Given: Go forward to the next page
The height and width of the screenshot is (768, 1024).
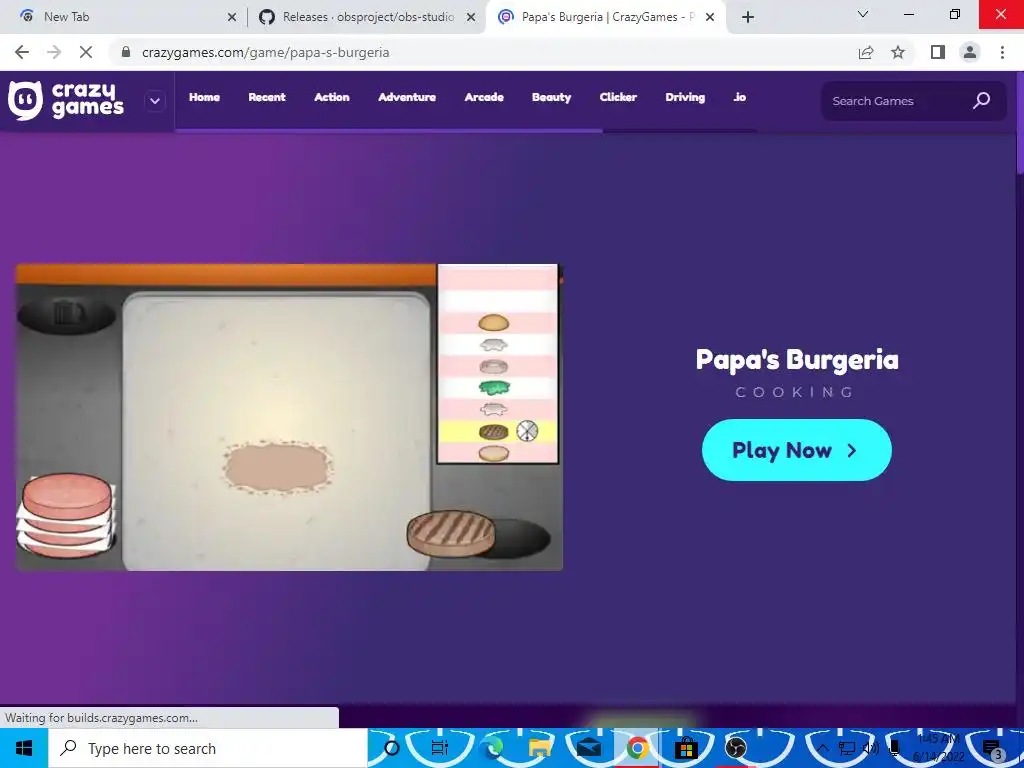Looking at the screenshot, I should click(x=54, y=52).
